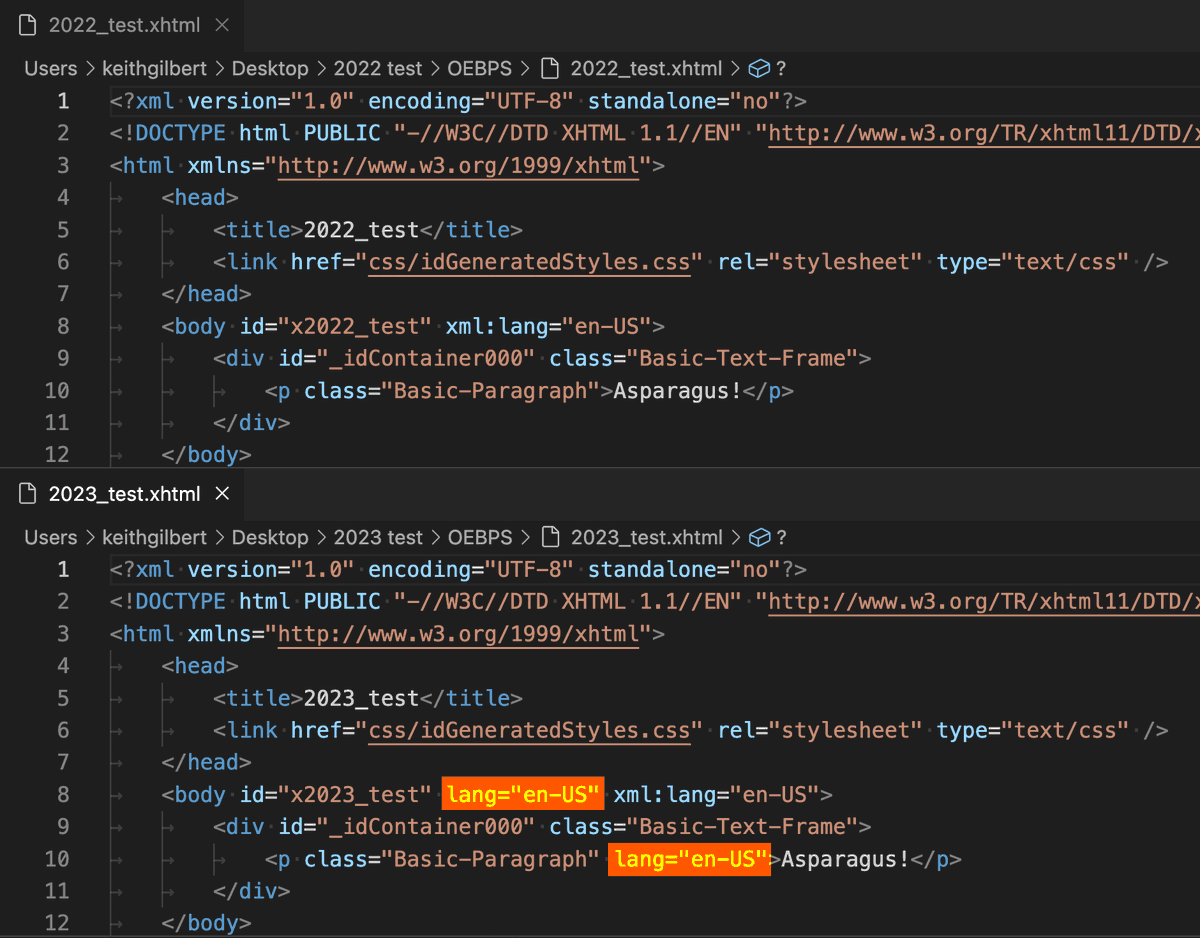1200x938 pixels.
Task: Click w3.org/1999/xhtml link in top editor
Action: (x=458, y=165)
